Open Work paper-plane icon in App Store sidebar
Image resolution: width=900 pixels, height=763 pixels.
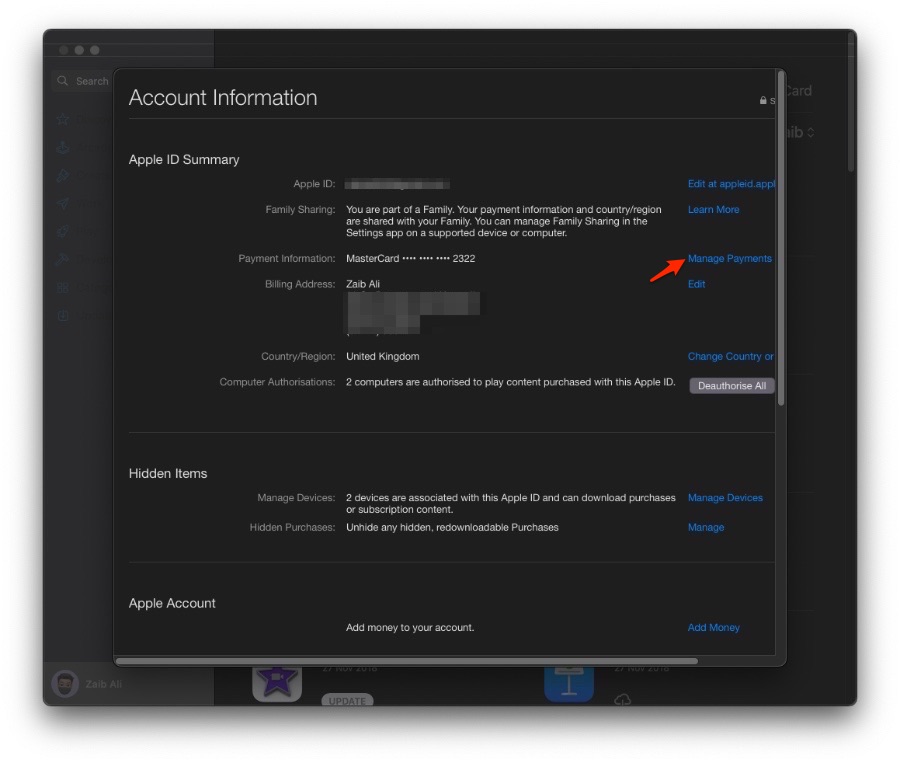click(63, 203)
